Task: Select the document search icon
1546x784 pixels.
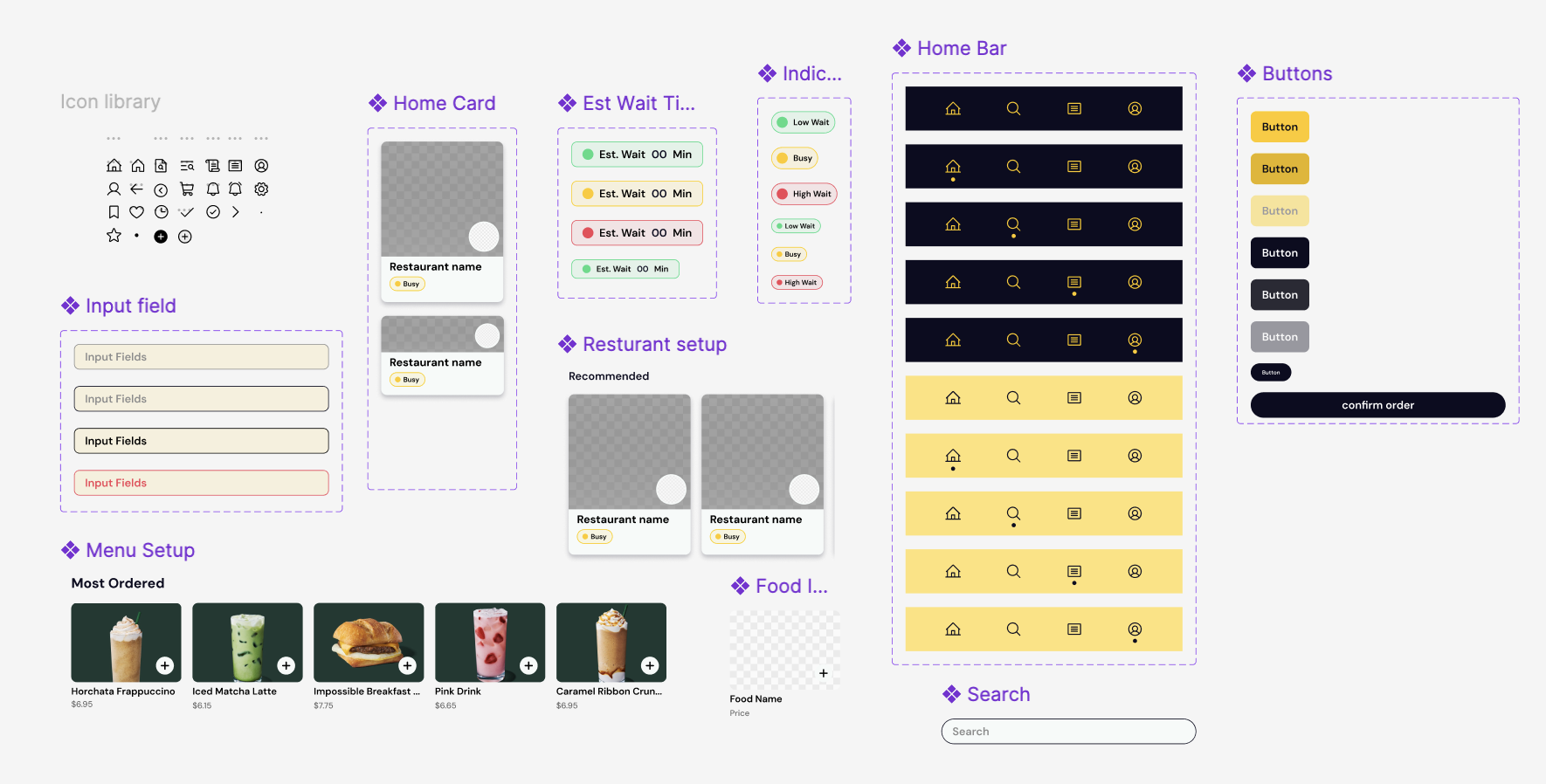Action: click(161, 166)
